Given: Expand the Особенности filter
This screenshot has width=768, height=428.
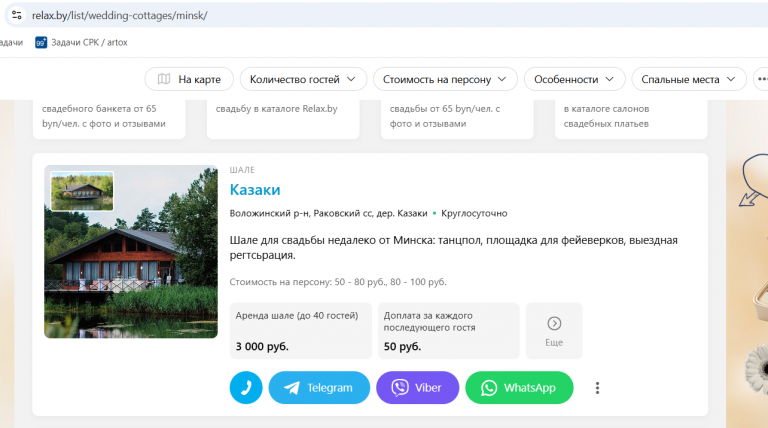Looking at the screenshot, I should point(575,79).
